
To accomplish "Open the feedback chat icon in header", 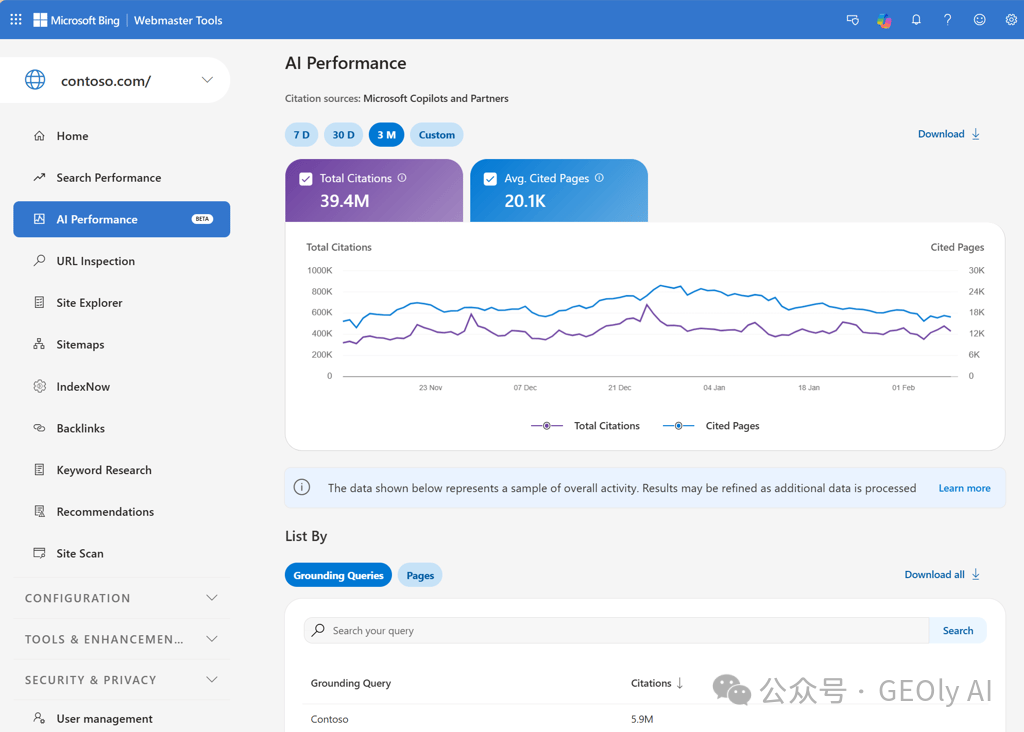I will (852, 20).
